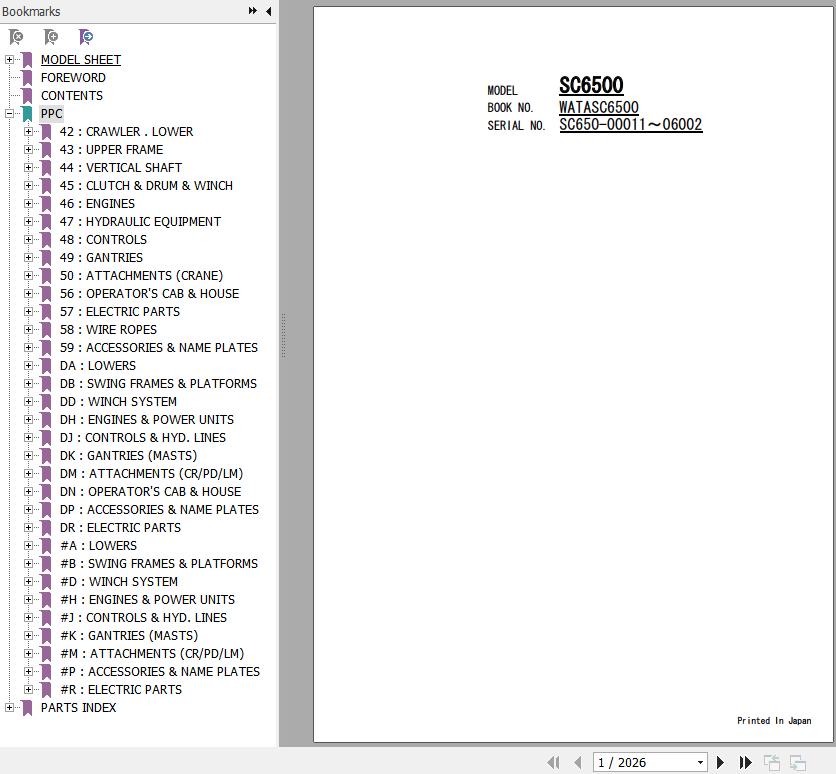
Task: Open 56 : OPERATOR'S CAB & HOUSE
Action: pos(149,294)
